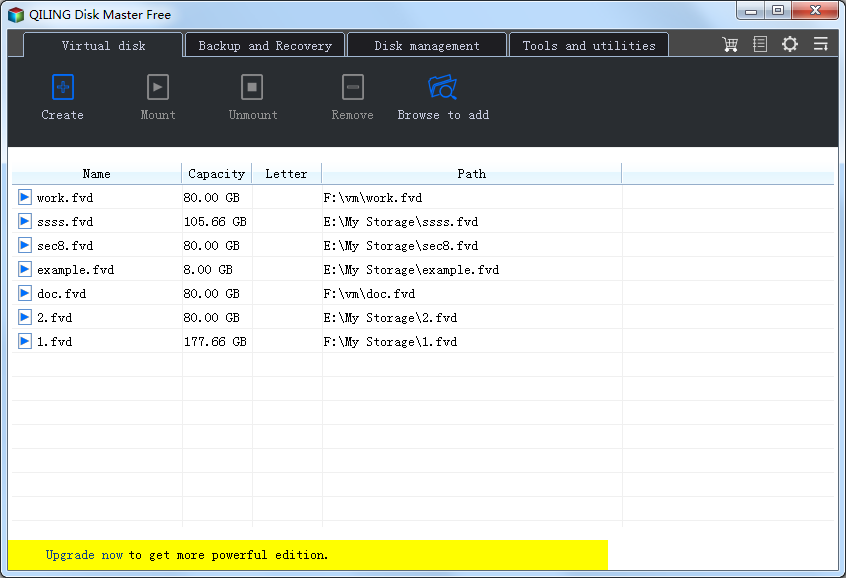Click the play icon beside 1.fvd

24,341
